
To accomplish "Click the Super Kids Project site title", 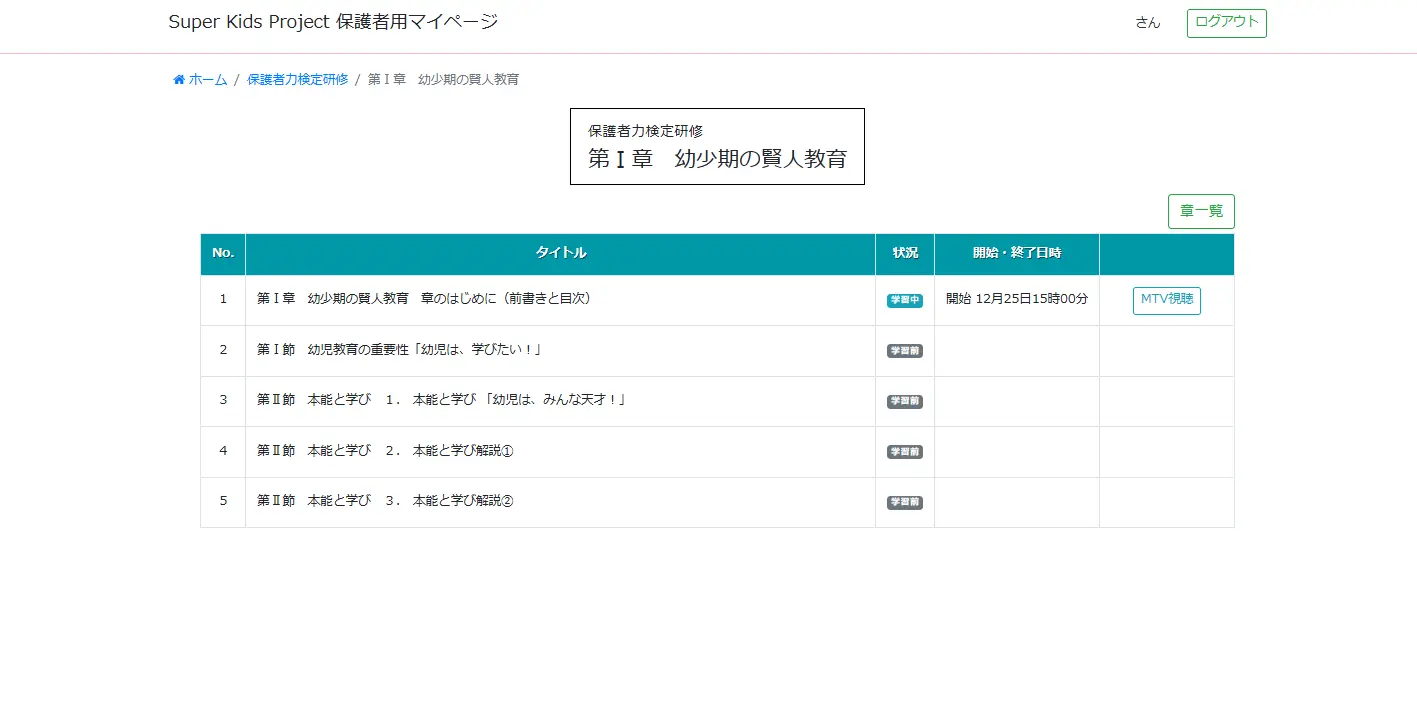I will [333, 22].
